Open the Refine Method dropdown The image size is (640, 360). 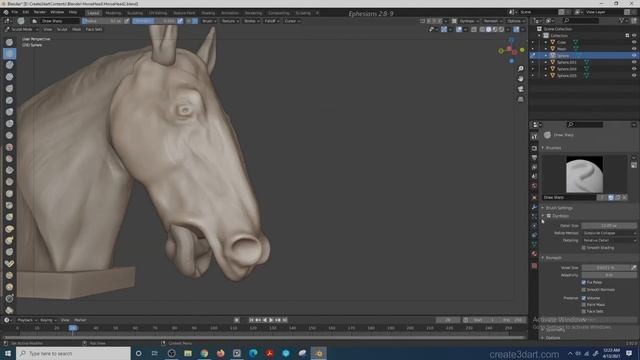(609, 233)
